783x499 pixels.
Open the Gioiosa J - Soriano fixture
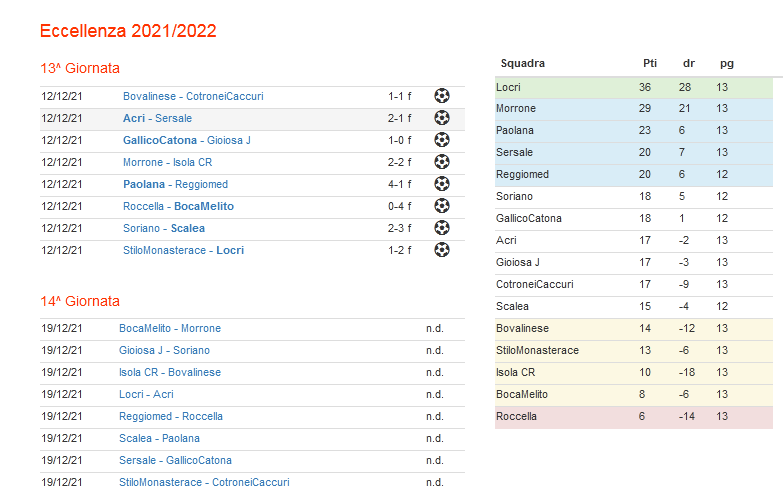tap(164, 350)
